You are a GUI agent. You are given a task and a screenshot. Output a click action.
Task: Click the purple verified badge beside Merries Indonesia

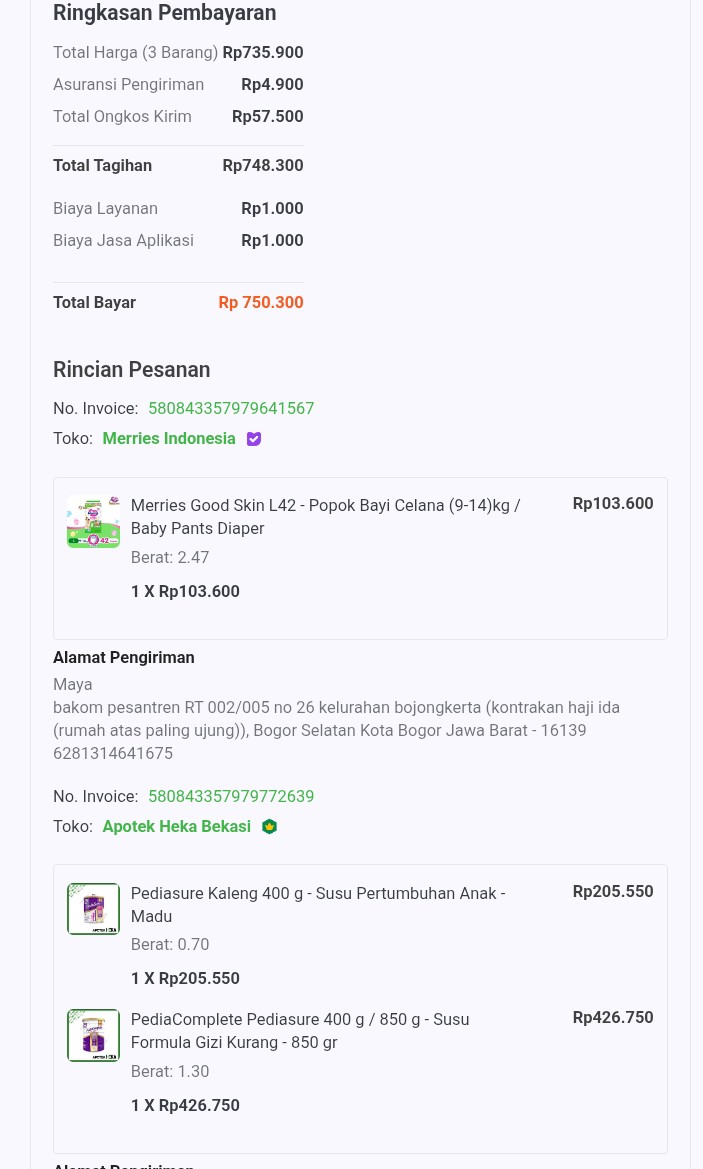click(254, 439)
